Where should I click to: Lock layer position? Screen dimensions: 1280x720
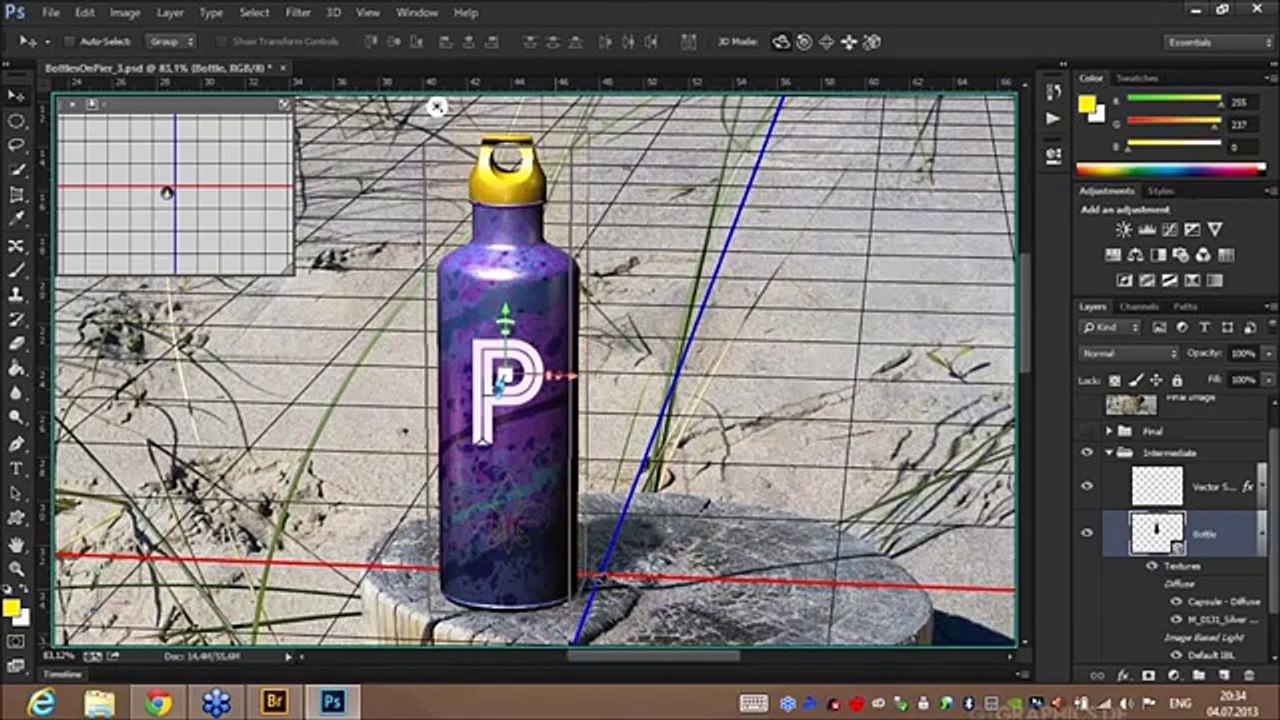[x=1156, y=380]
